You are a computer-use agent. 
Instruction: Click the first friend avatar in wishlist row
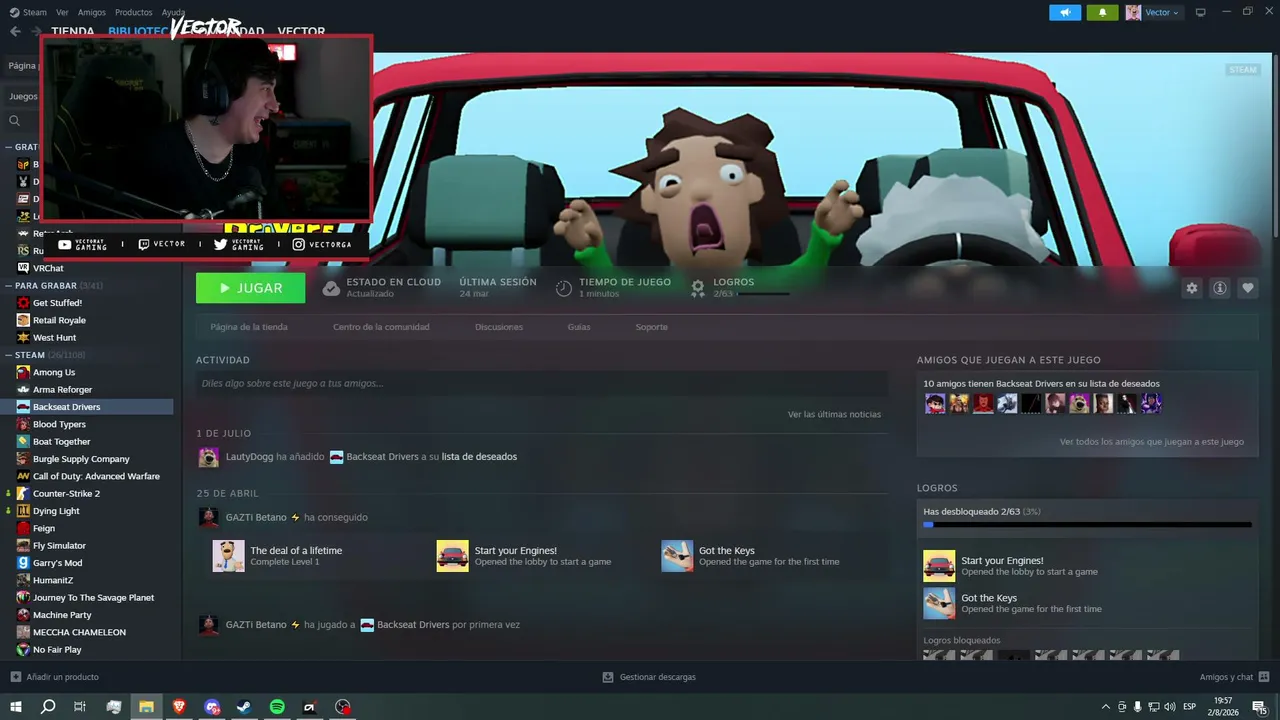coord(935,403)
